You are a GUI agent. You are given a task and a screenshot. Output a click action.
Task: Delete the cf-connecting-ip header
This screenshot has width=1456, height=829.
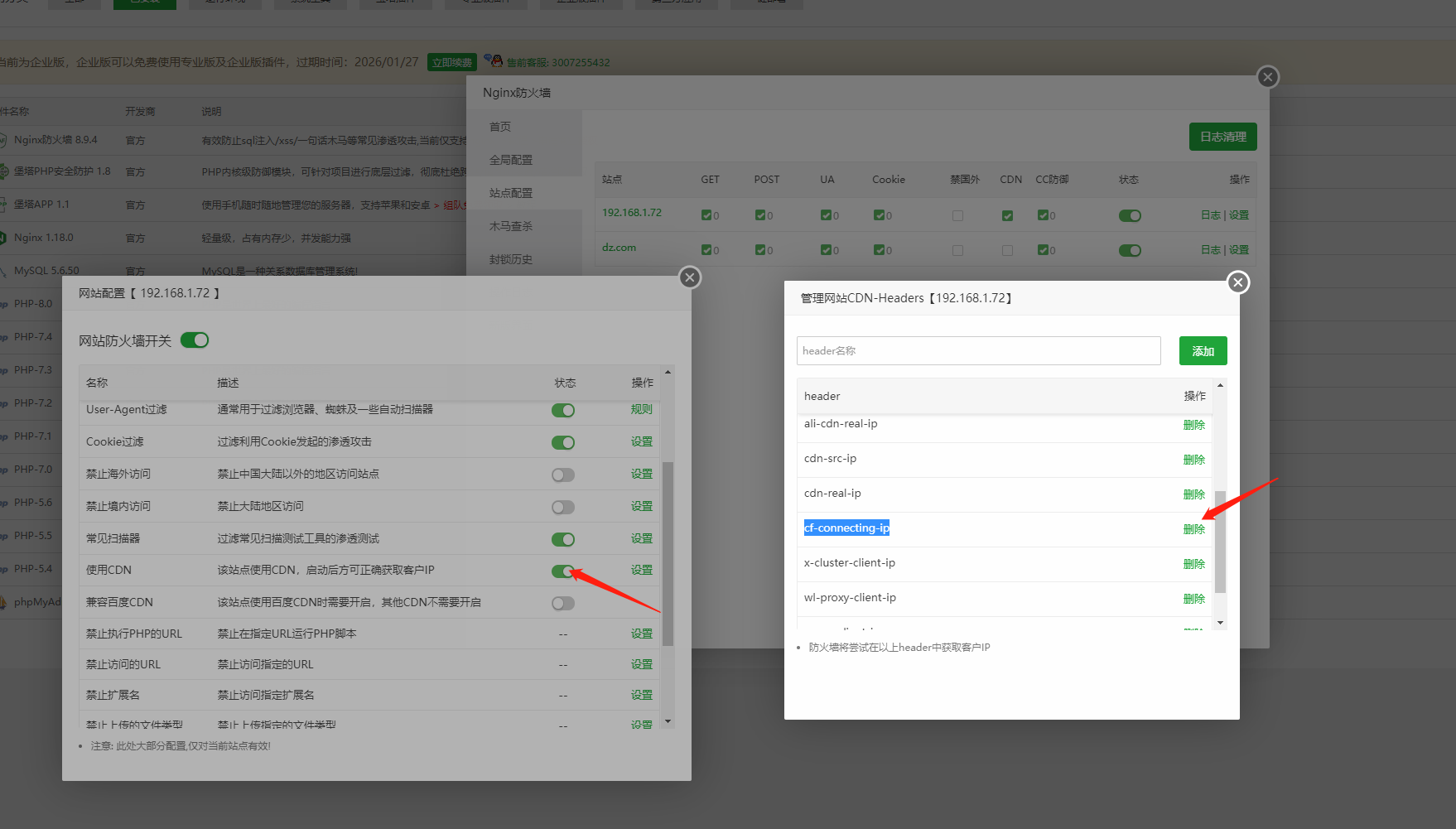(1193, 529)
